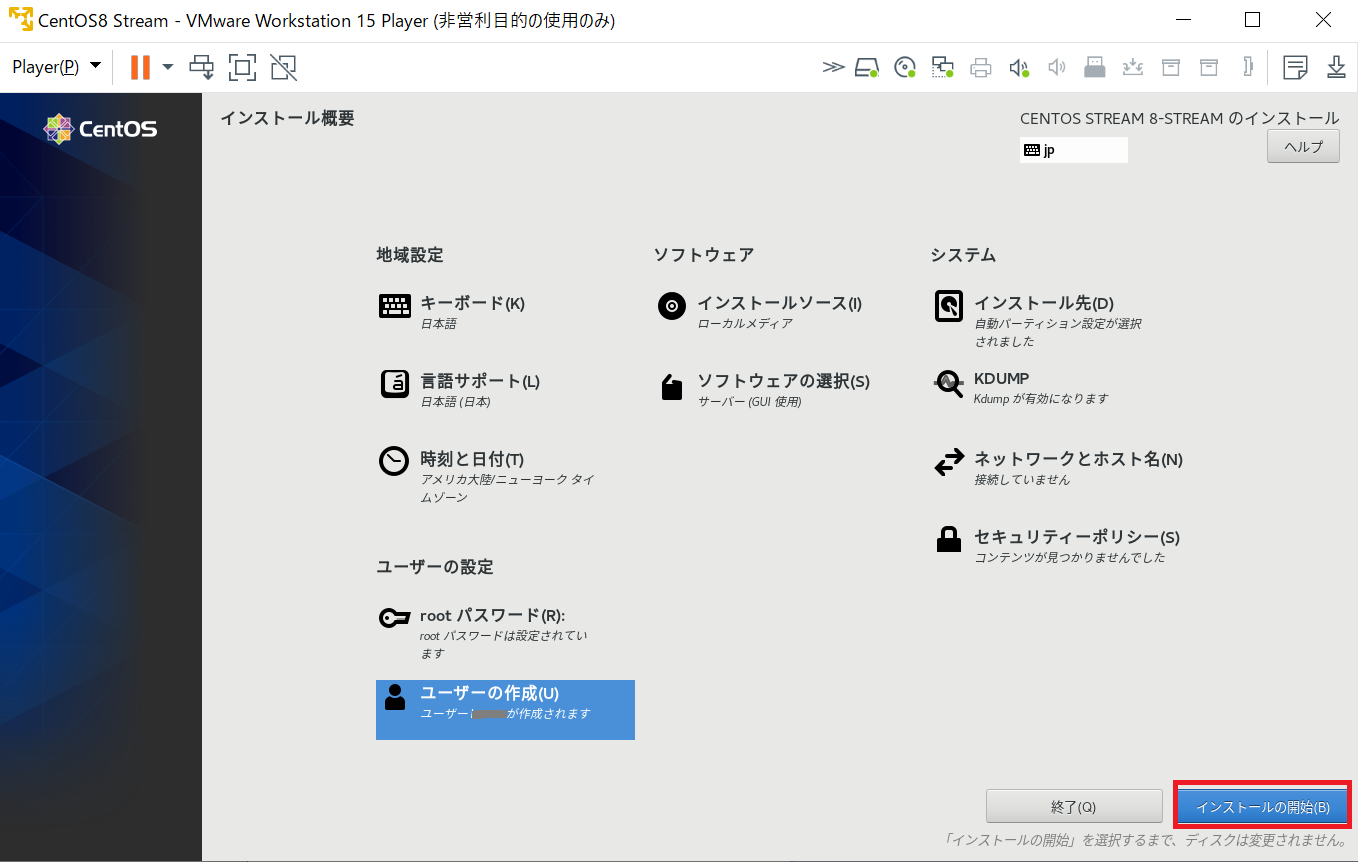This screenshot has width=1358, height=862.
Task: Open Installation Destination (インストール先)
Action: click(x=1038, y=320)
